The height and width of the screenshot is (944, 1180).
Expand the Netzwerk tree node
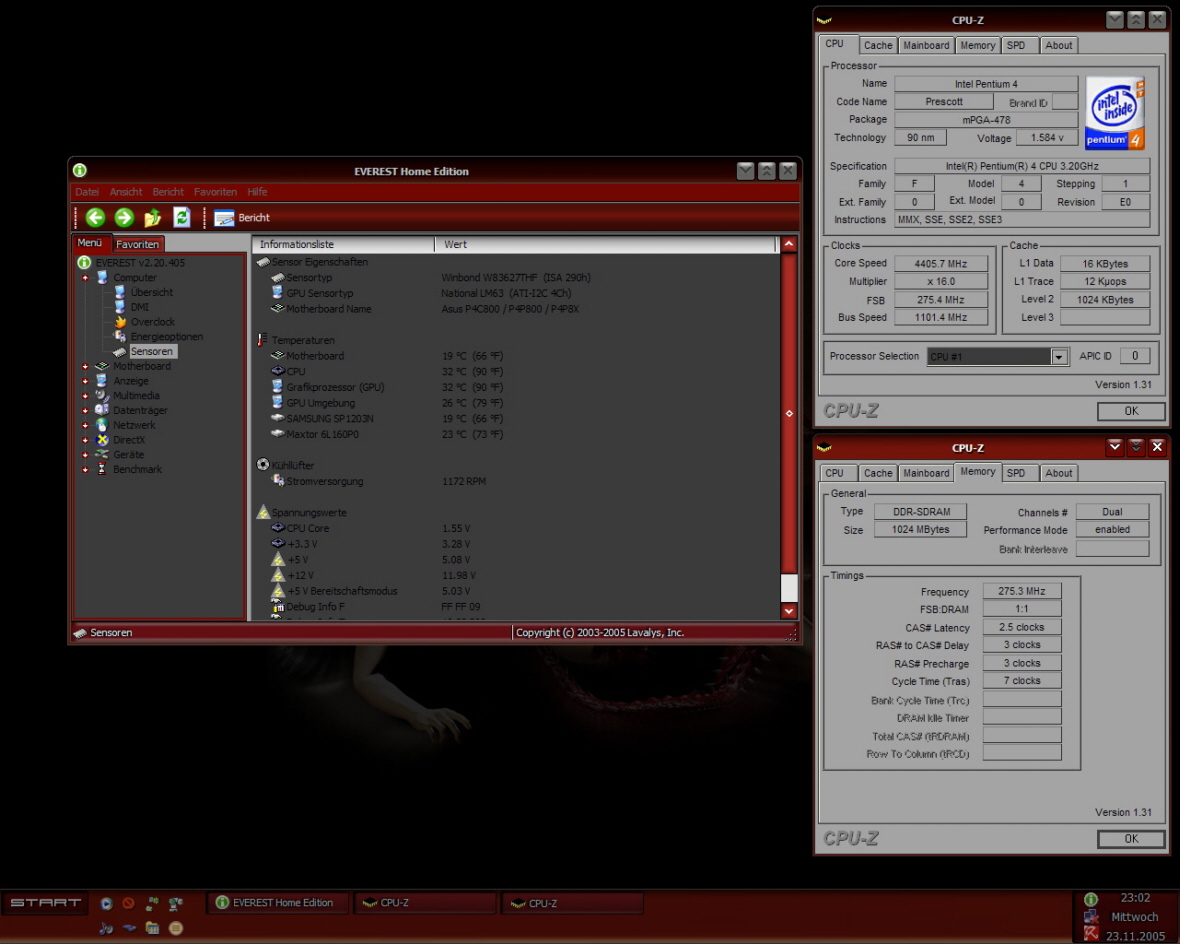tap(85, 425)
